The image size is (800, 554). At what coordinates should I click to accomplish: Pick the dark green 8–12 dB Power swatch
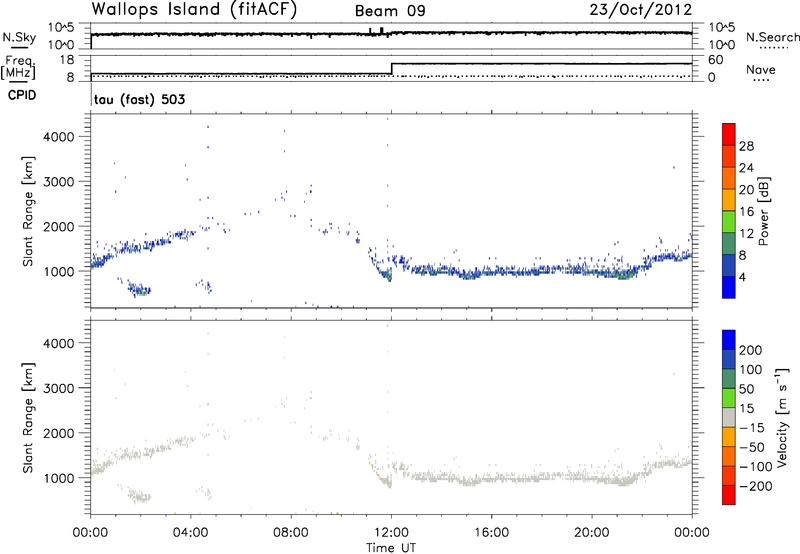point(729,244)
